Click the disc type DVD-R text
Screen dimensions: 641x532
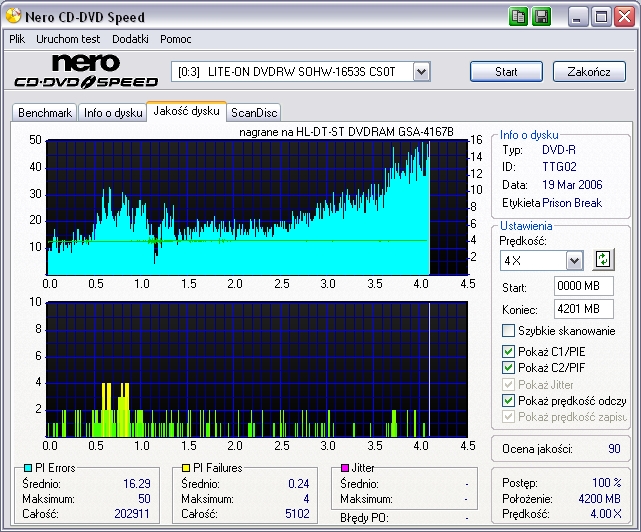[559, 150]
